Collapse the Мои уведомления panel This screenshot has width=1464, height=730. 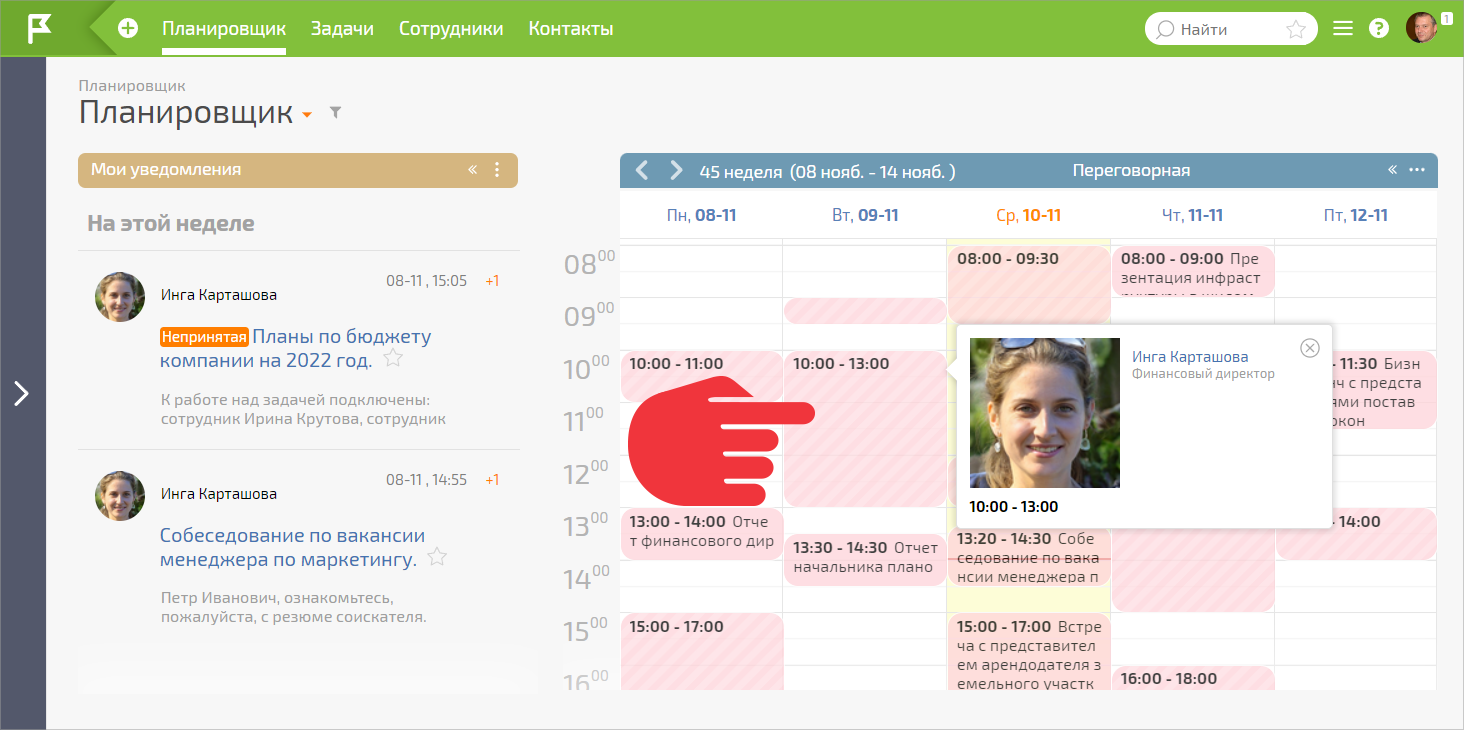click(x=472, y=170)
